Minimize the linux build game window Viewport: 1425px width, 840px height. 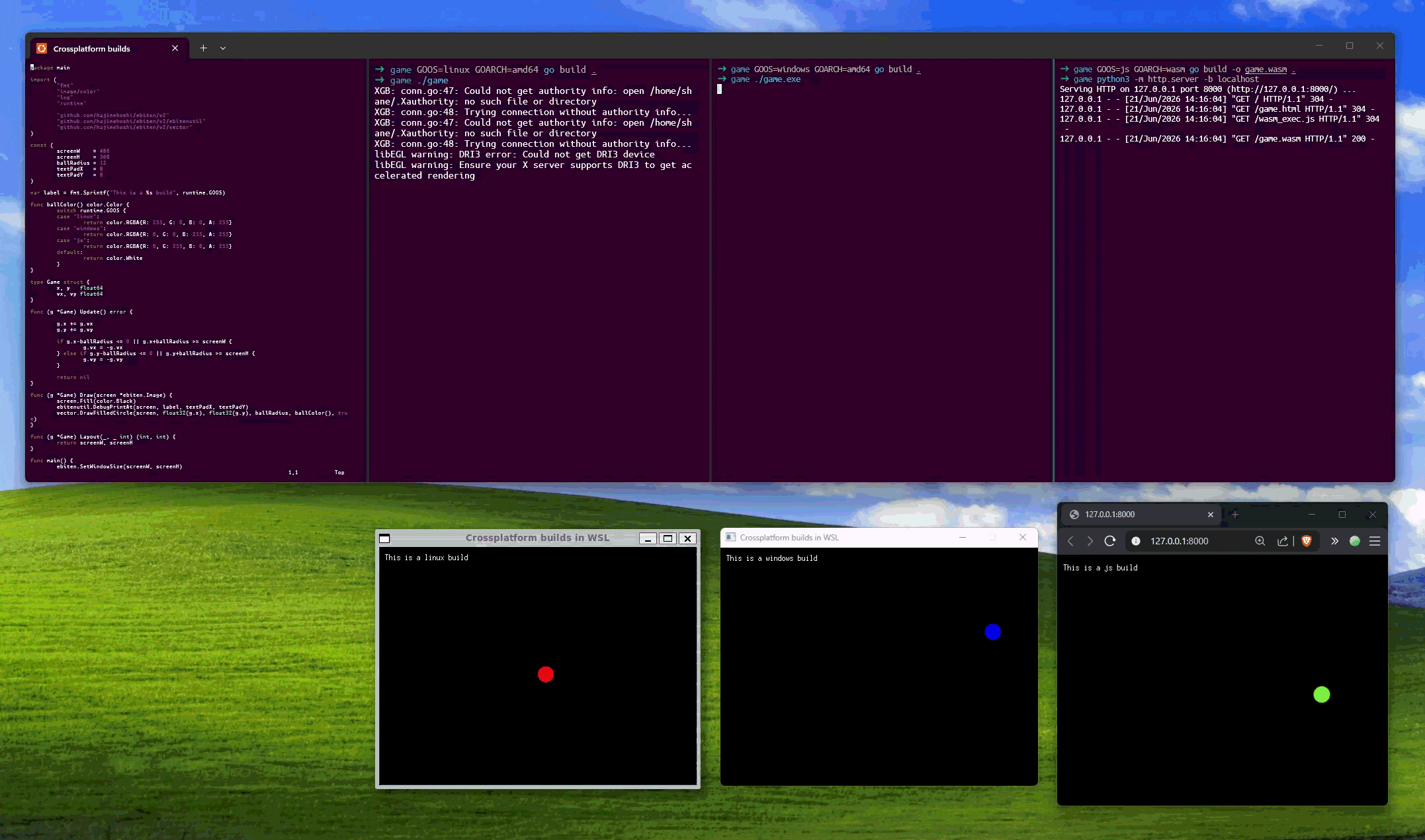click(x=648, y=538)
